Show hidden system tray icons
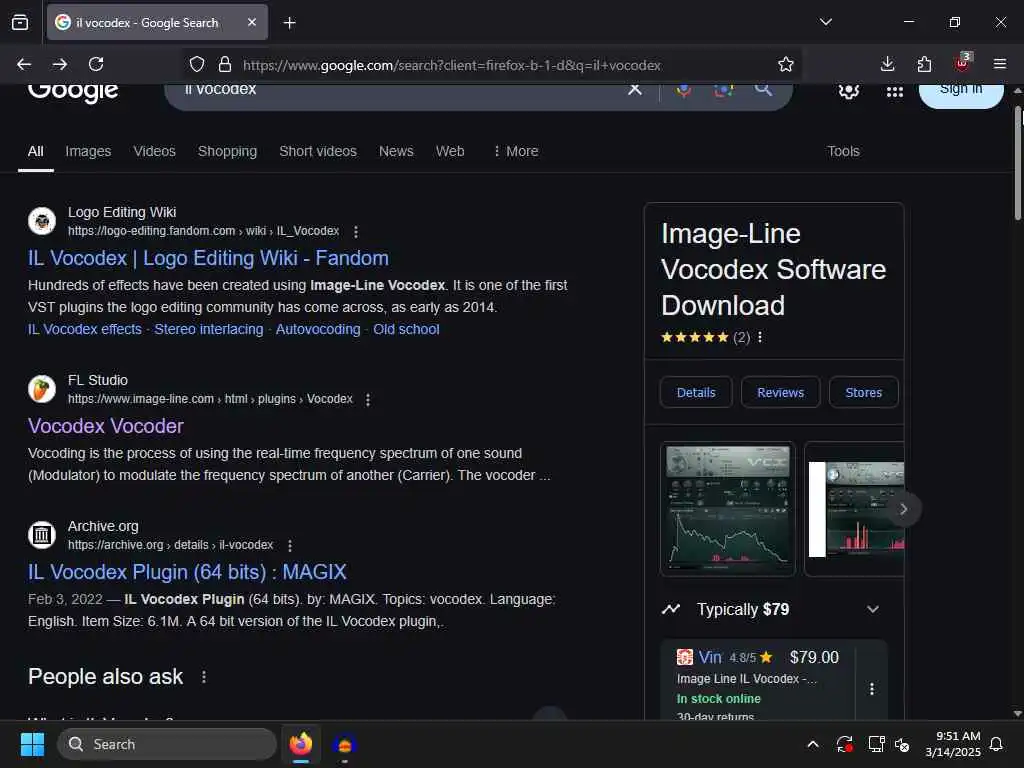Screen dimensions: 1024x768 coord(812,744)
